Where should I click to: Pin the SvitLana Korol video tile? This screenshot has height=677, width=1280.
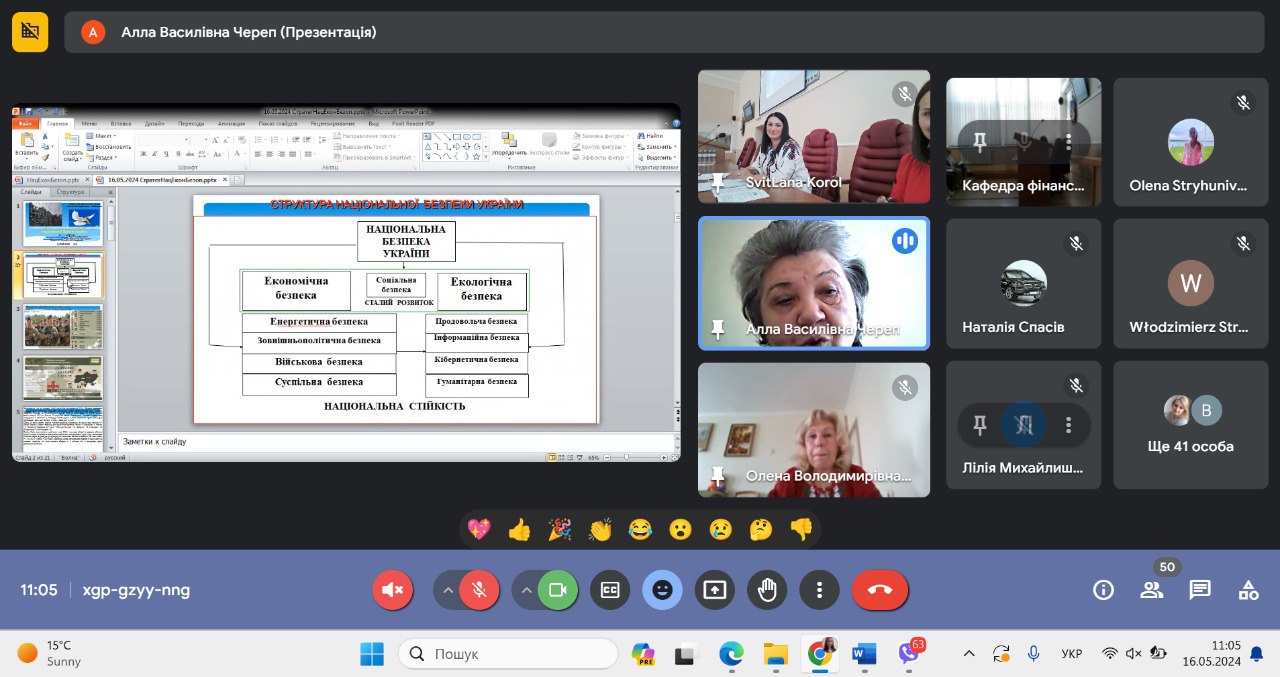(717, 182)
